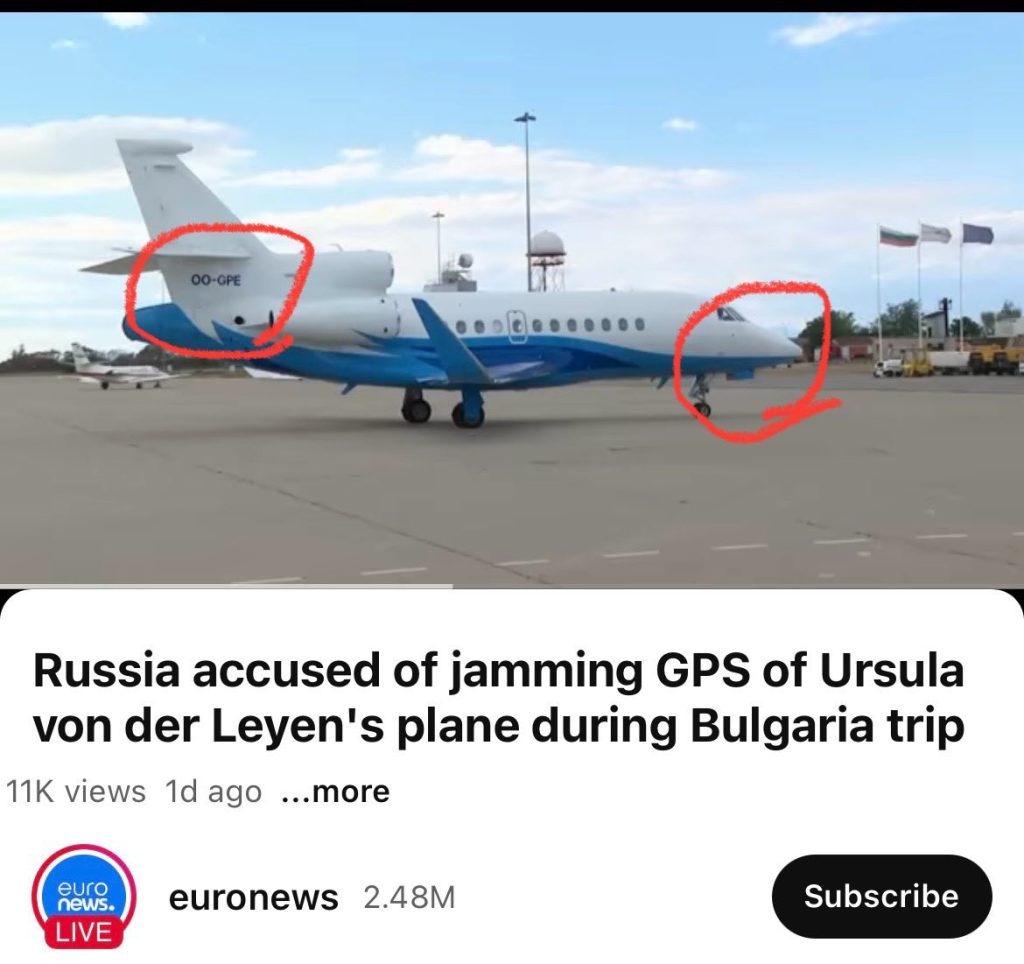Tap the 1d ago upload date
The width and height of the screenshot is (1024, 964).
pyautogui.click(x=214, y=792)
